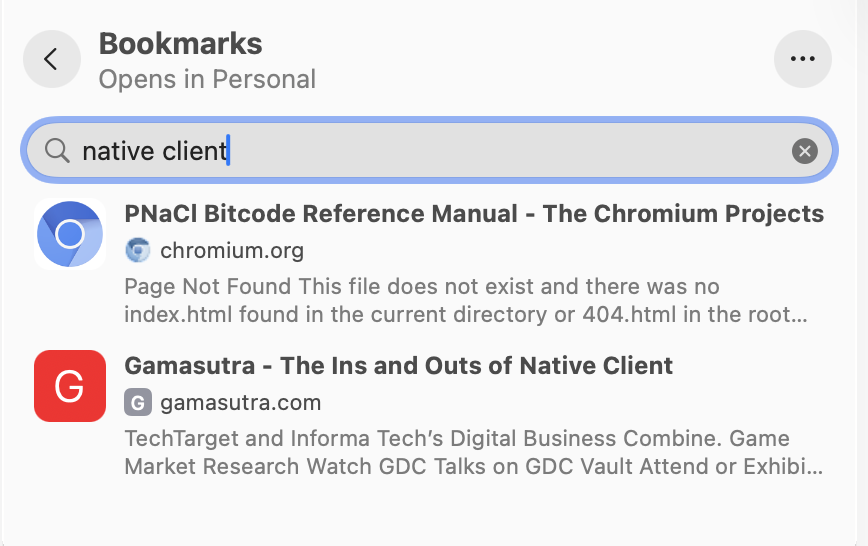Click the red Gamasutra G icon
The height and width of the screenshot is (546, 868).
69,386
